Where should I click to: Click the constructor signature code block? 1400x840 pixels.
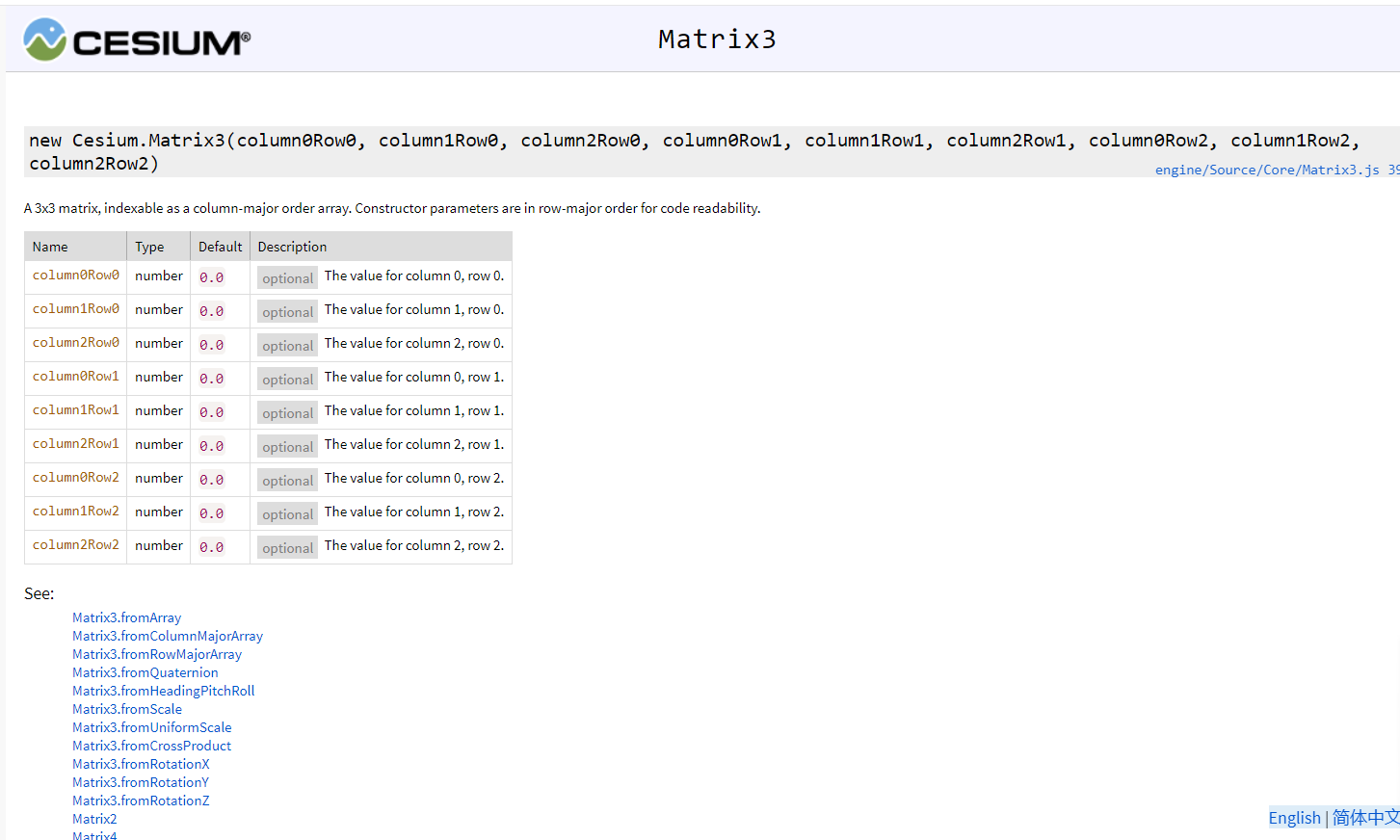click(712, 152)
